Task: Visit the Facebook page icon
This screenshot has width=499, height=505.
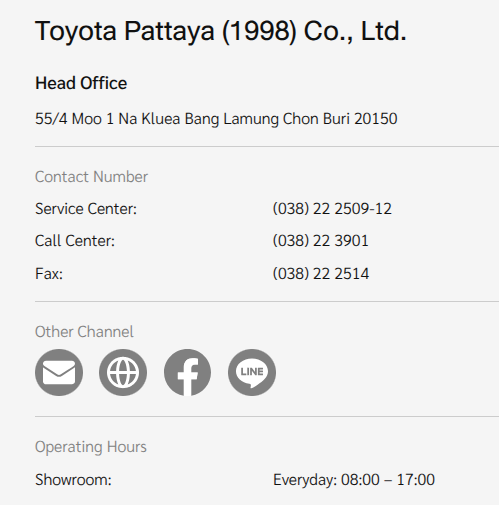Action: point(187,372)
